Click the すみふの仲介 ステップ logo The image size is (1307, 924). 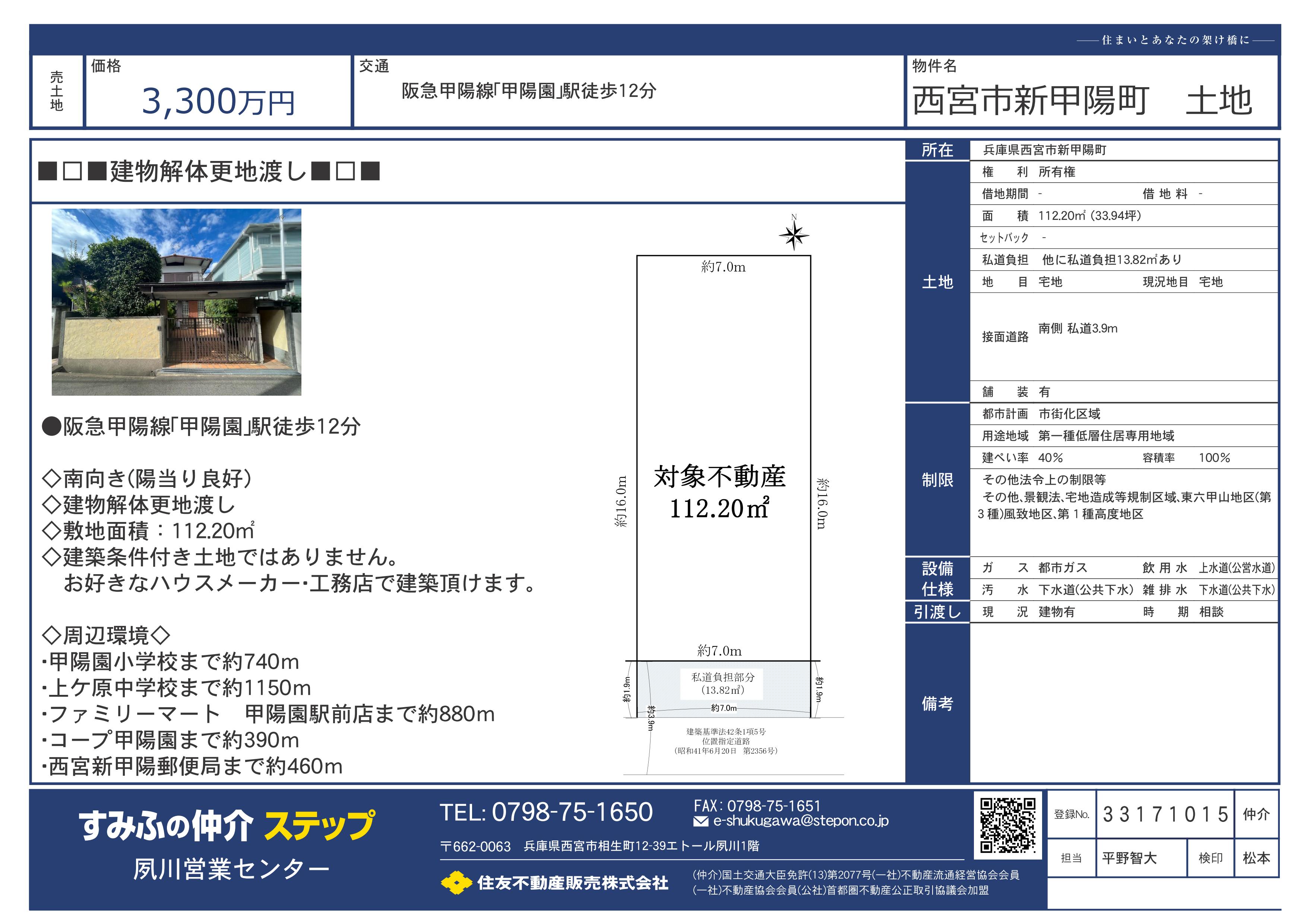pos(227,826)
